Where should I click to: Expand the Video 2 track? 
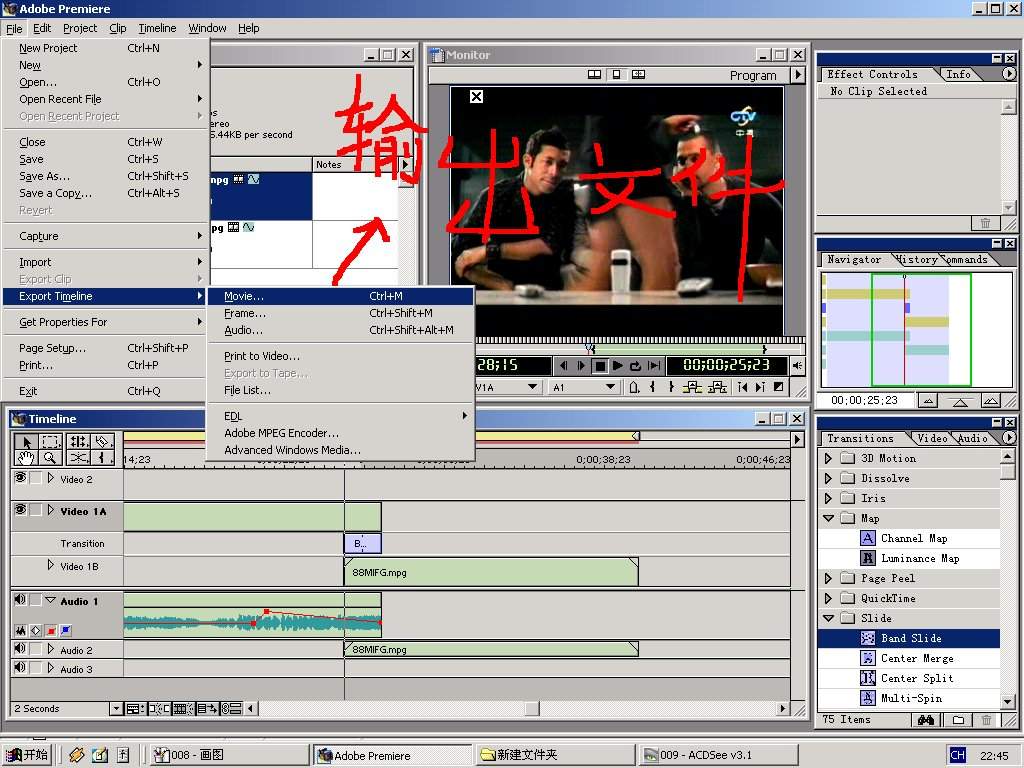(x=51, y=478)
